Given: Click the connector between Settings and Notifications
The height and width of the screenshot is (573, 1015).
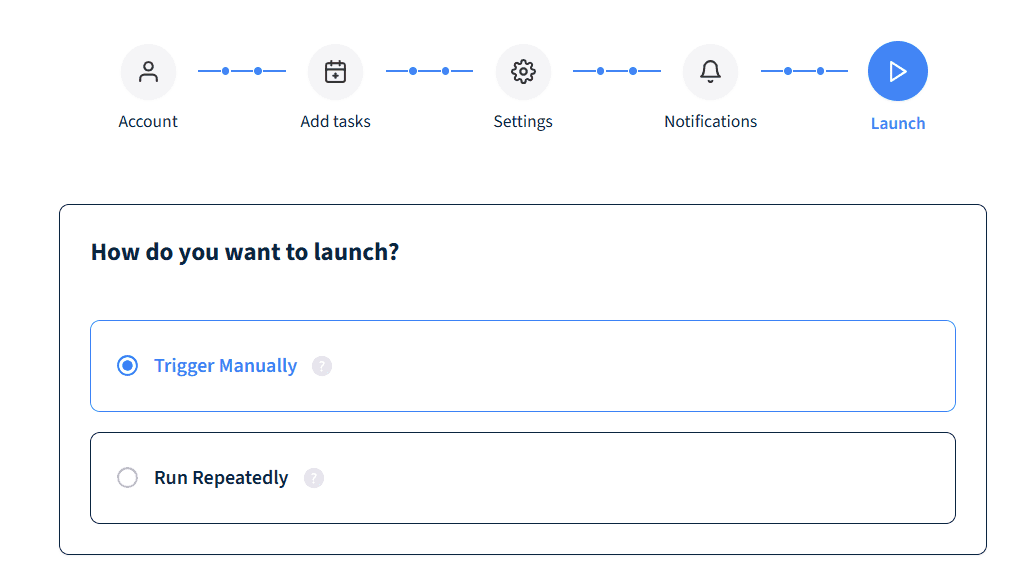Looking at the screenshot, I should point(616,71).
